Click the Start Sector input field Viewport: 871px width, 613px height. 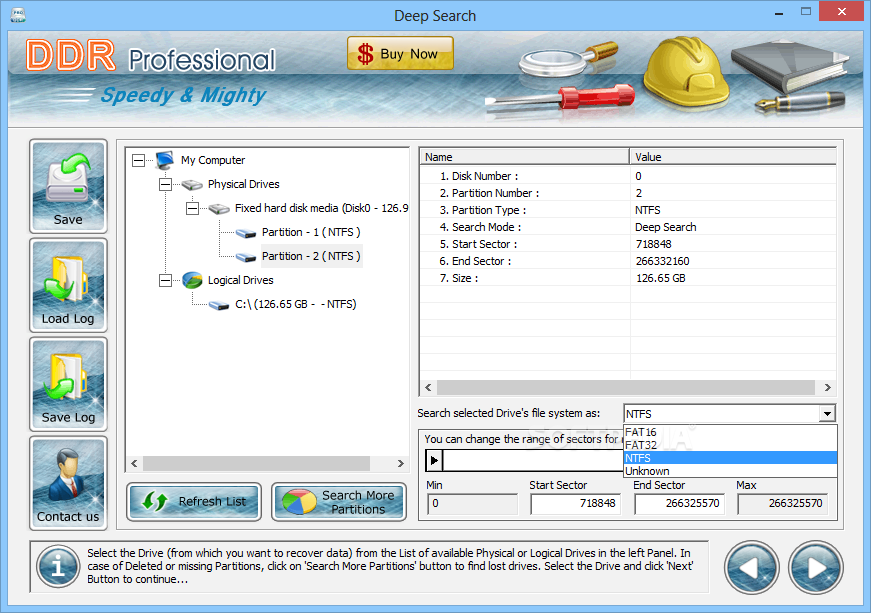click(x=575, y=503)
